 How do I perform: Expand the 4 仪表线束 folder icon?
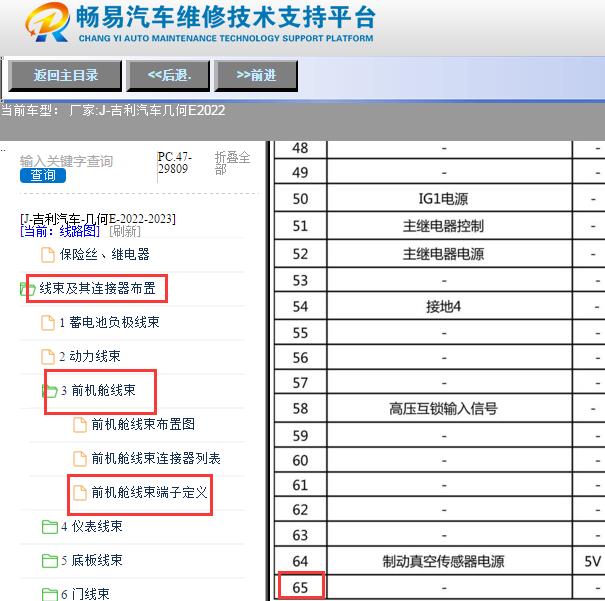[x=50, y=527]
